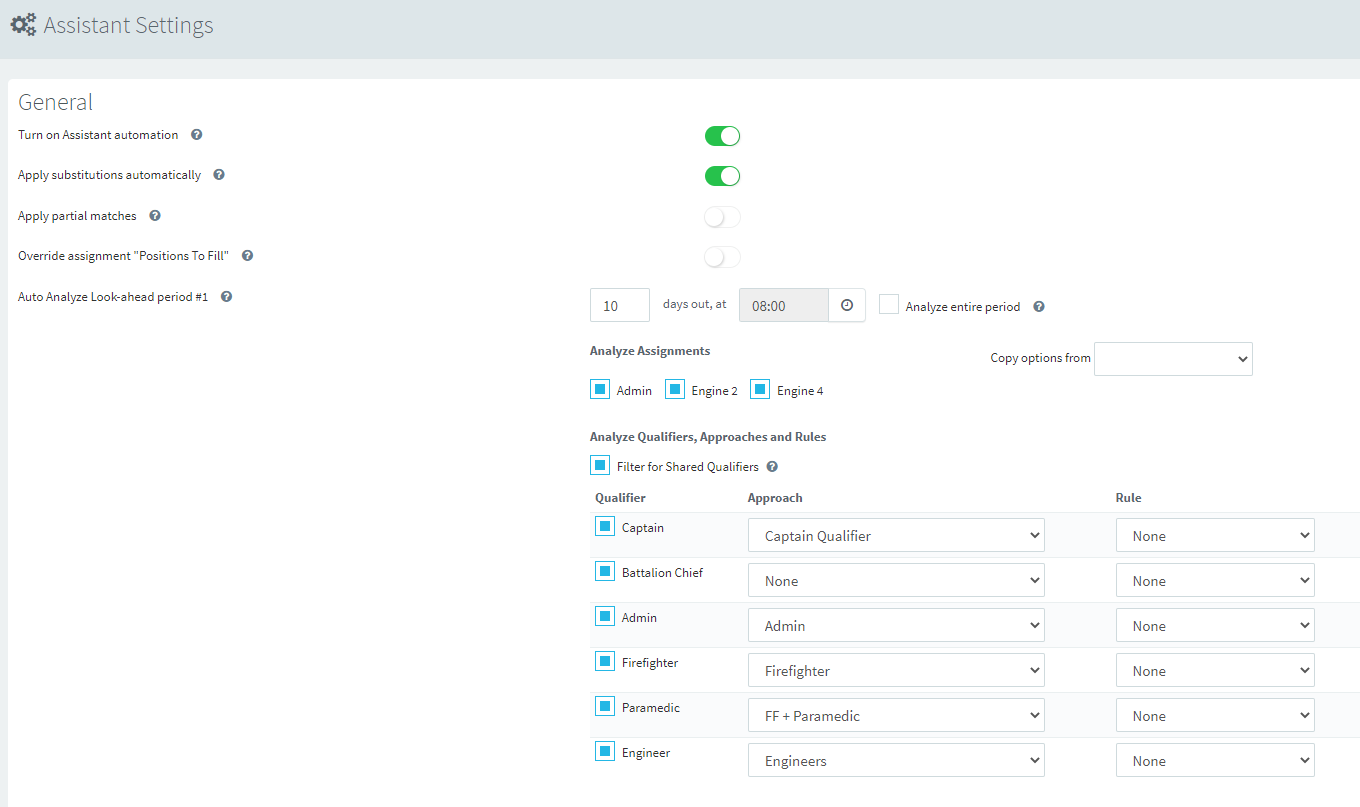1360x807 pixels.
Task: Uncheck the Engineer qualifier checkbox
Action: (605, 751)
